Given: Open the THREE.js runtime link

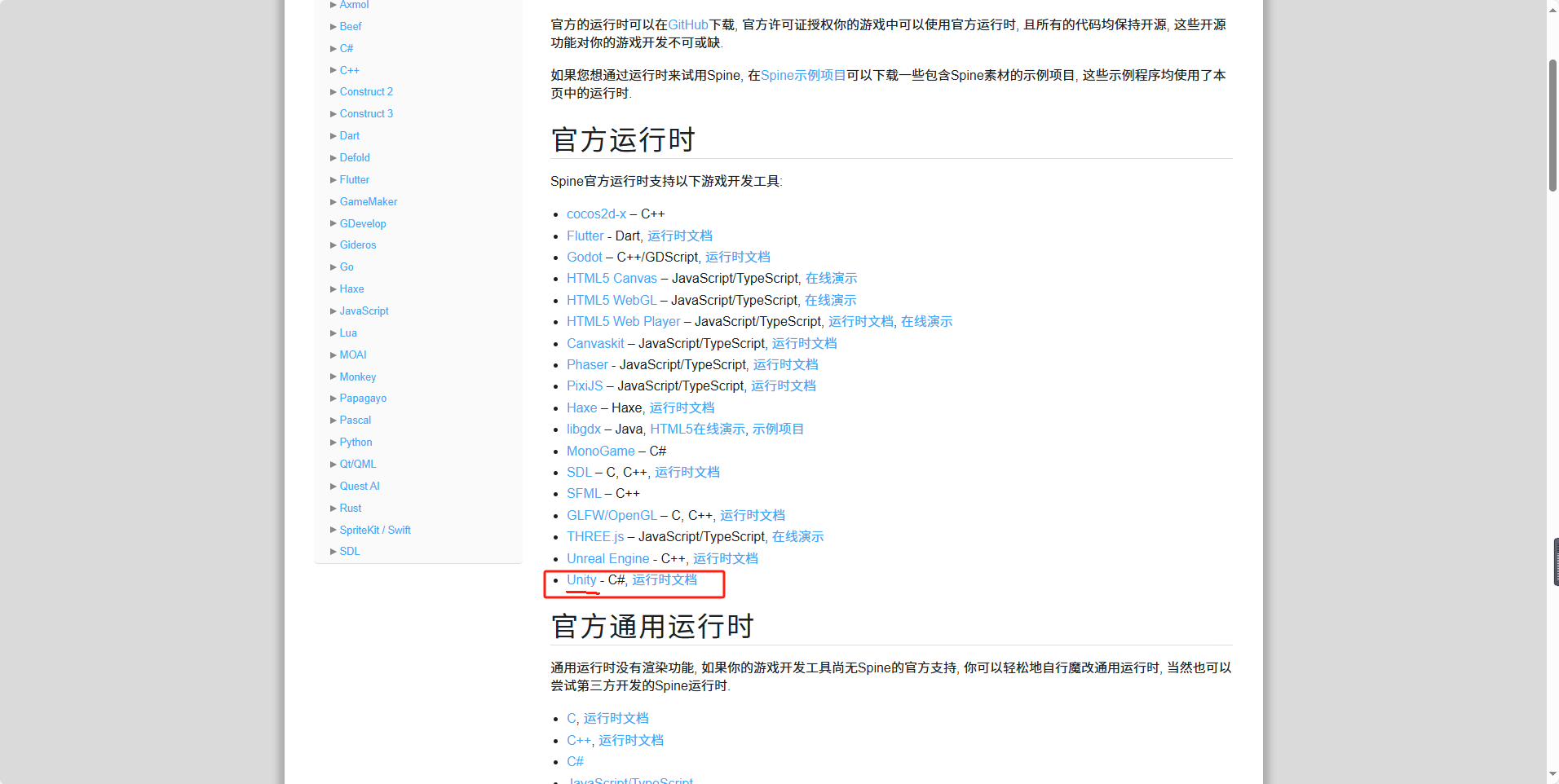Looking at the screenshot, I should 595,536.
